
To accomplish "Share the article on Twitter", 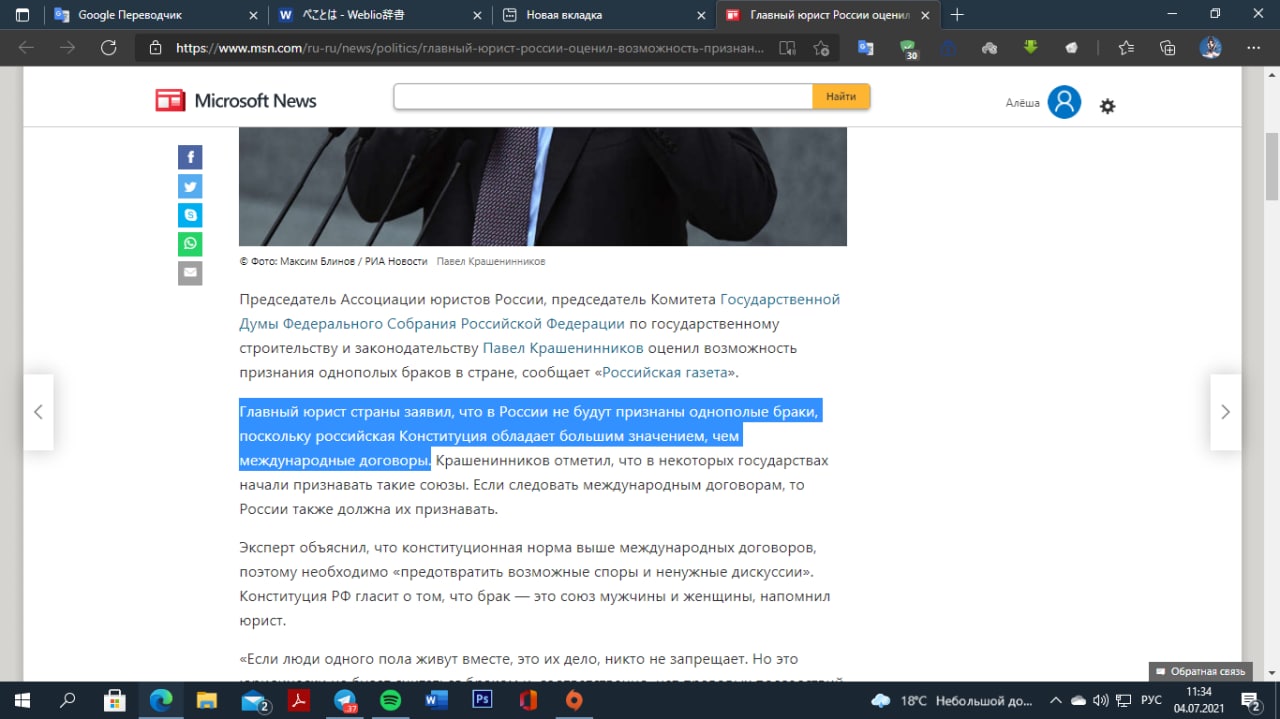I will click(190, 186).
